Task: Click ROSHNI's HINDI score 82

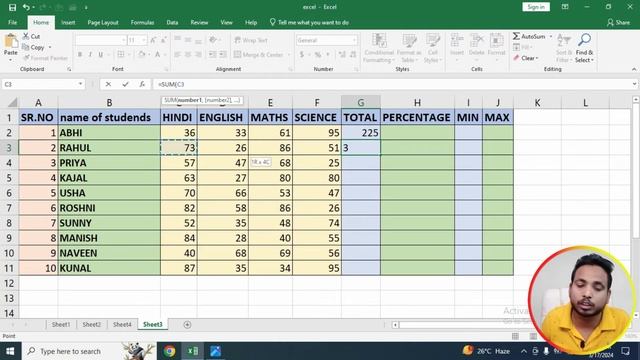Action: point(179,208)
